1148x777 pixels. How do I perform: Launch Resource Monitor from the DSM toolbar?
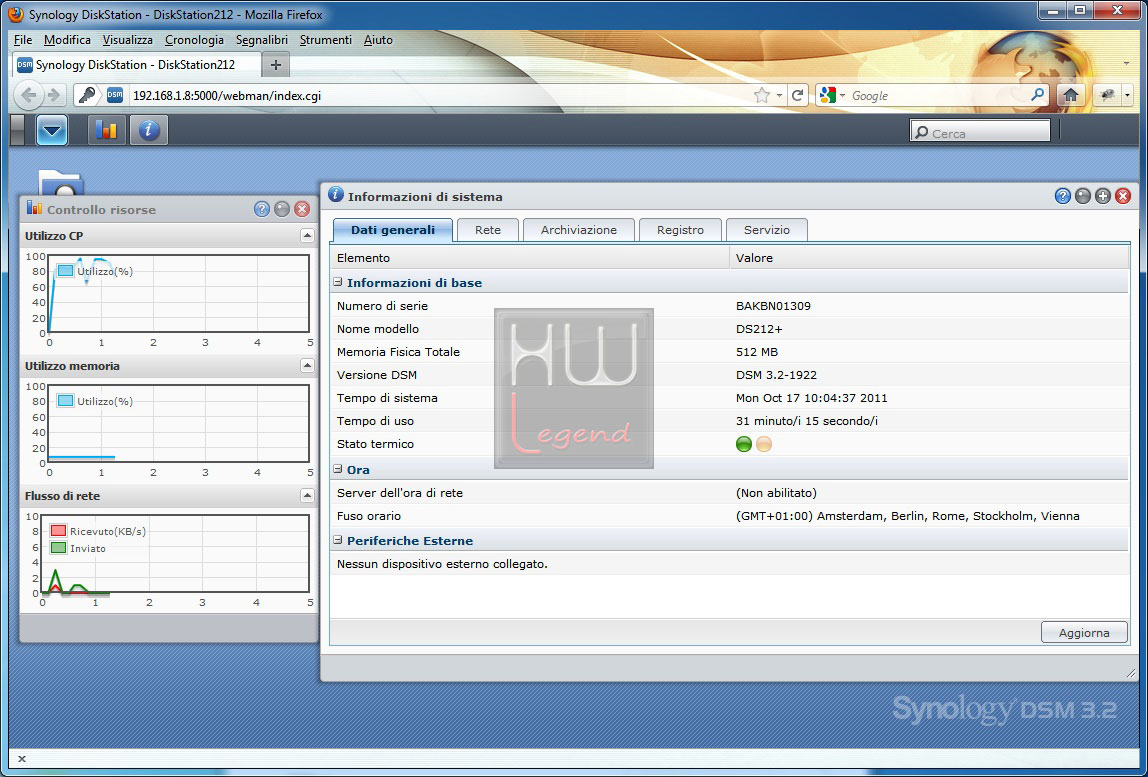point(107,130)
